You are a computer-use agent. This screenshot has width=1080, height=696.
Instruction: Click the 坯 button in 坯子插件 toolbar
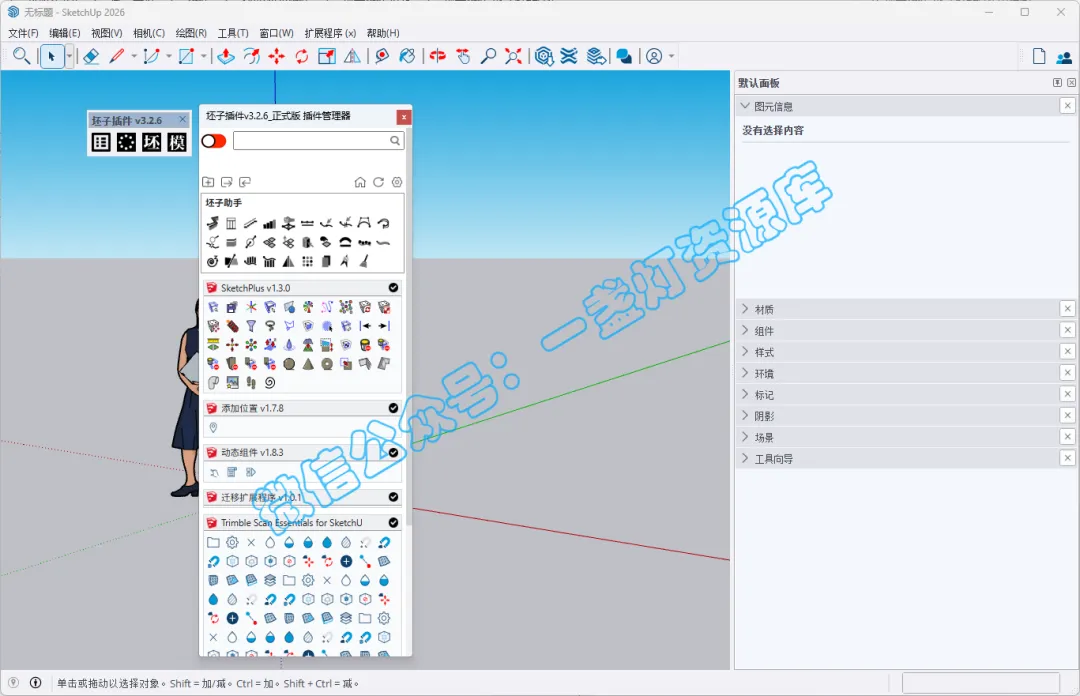152,143
